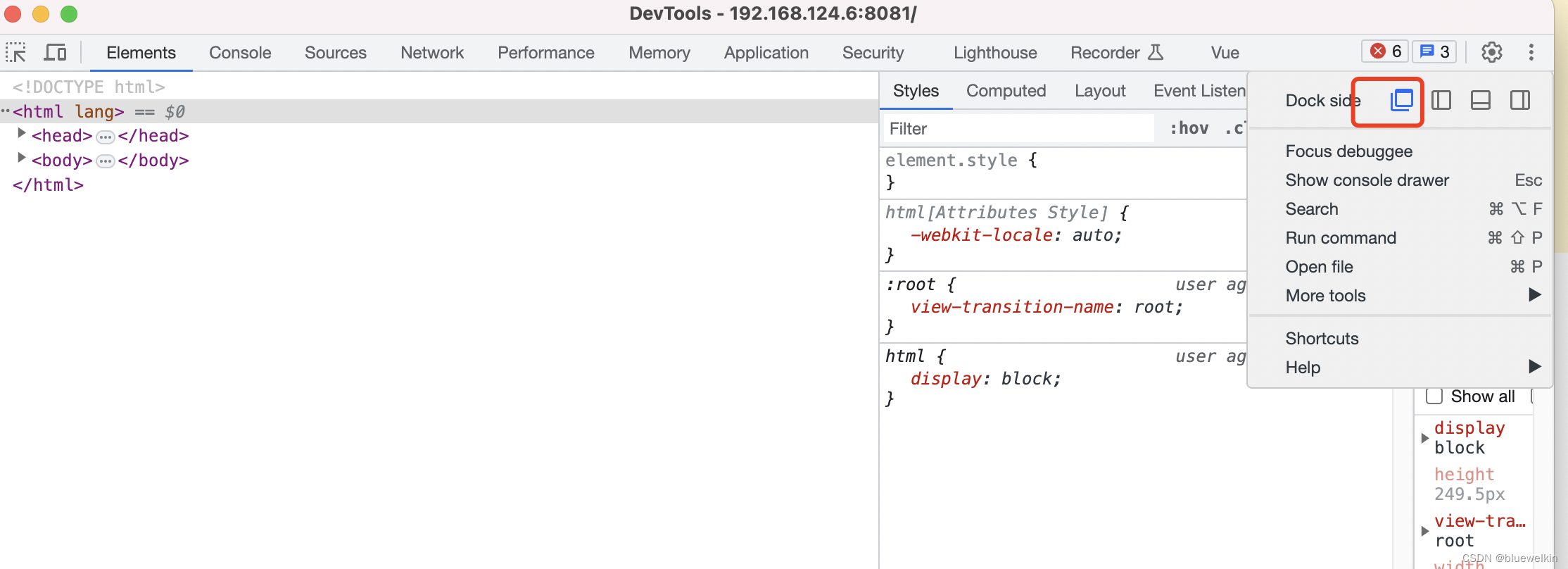Open DevTools settings gear
This screenshot has width=1568, height=569.
click(x=1491, y=52)
